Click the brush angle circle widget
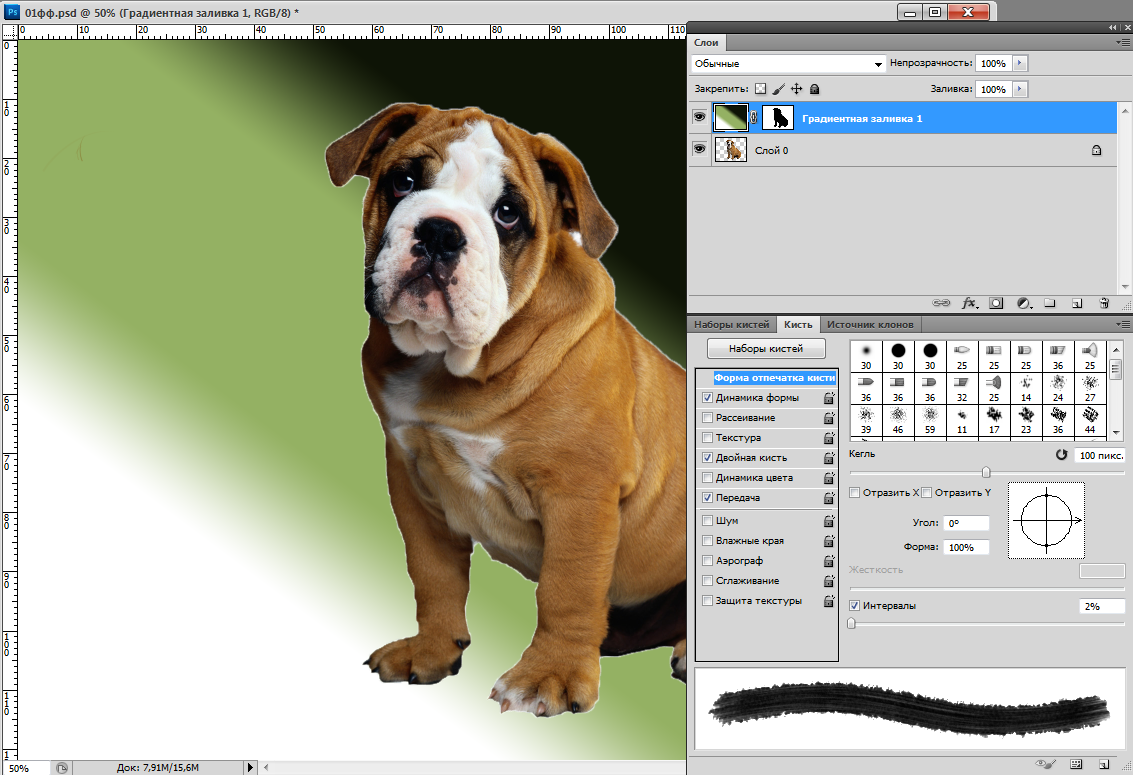 click(1046, 520)
